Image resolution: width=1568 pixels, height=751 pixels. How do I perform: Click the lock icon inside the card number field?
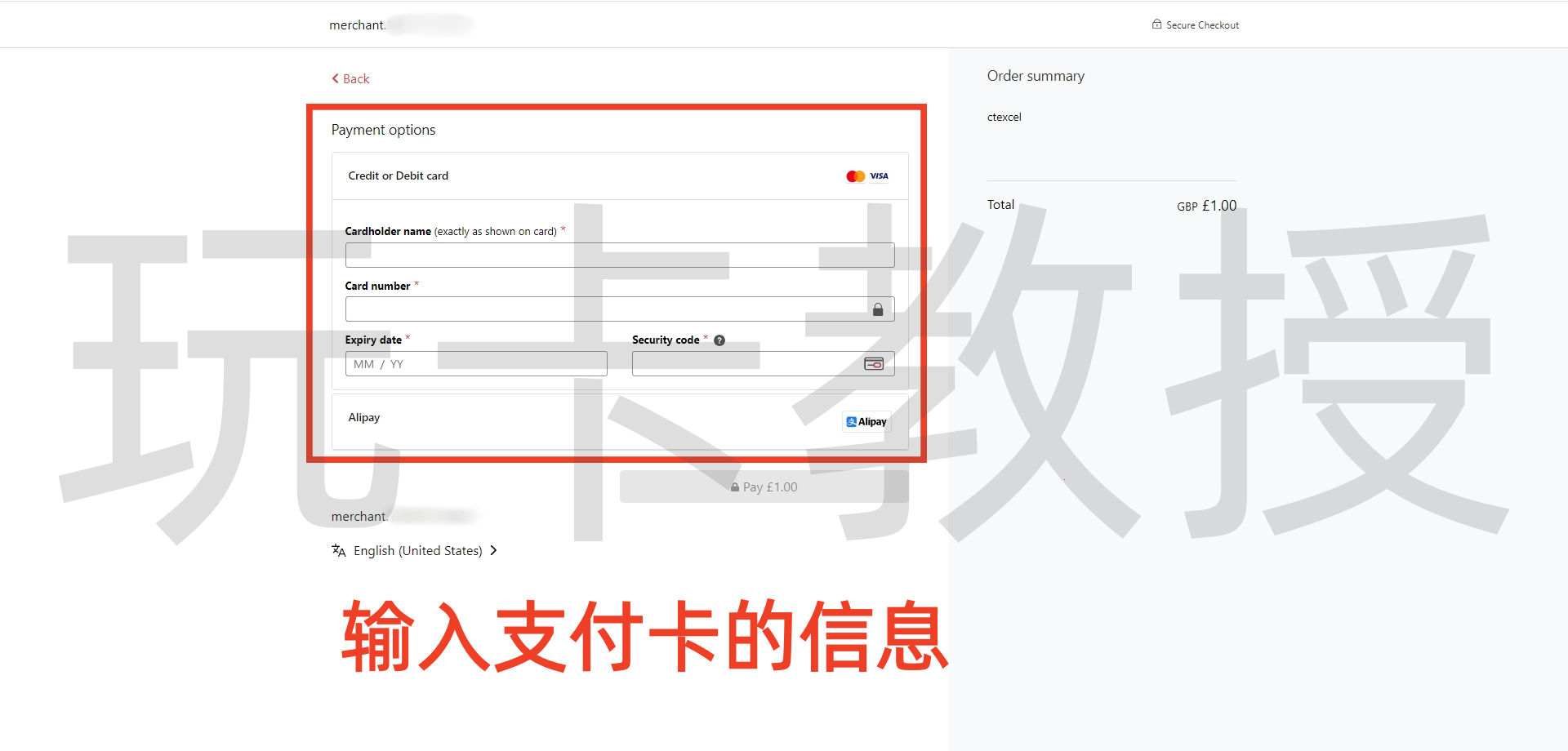(879, 309)
